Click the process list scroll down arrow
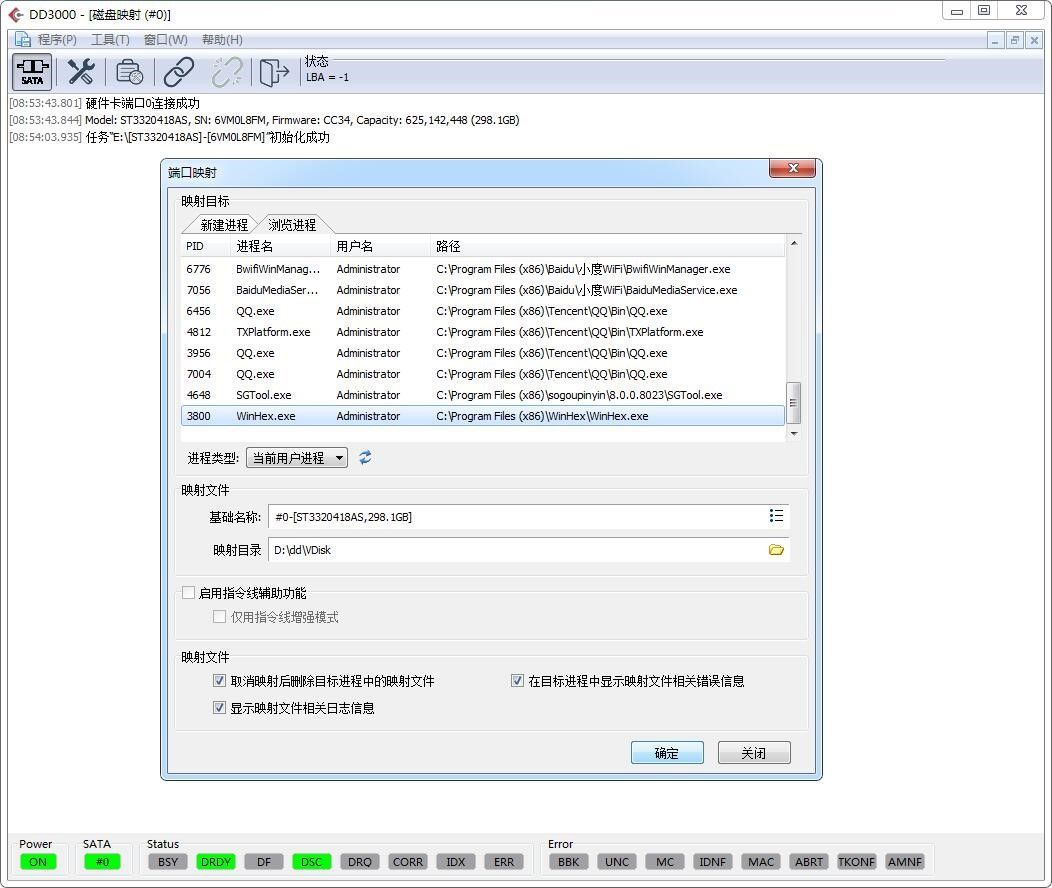The height and width of the screenshot is (888, 1052). 794,434
